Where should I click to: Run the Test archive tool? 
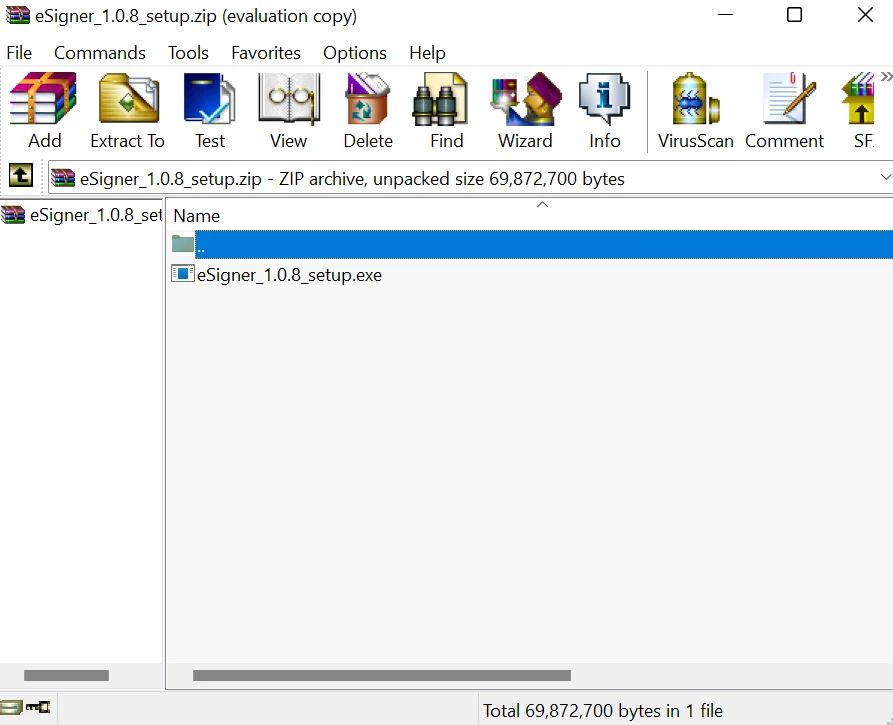[x=210, y=100]
